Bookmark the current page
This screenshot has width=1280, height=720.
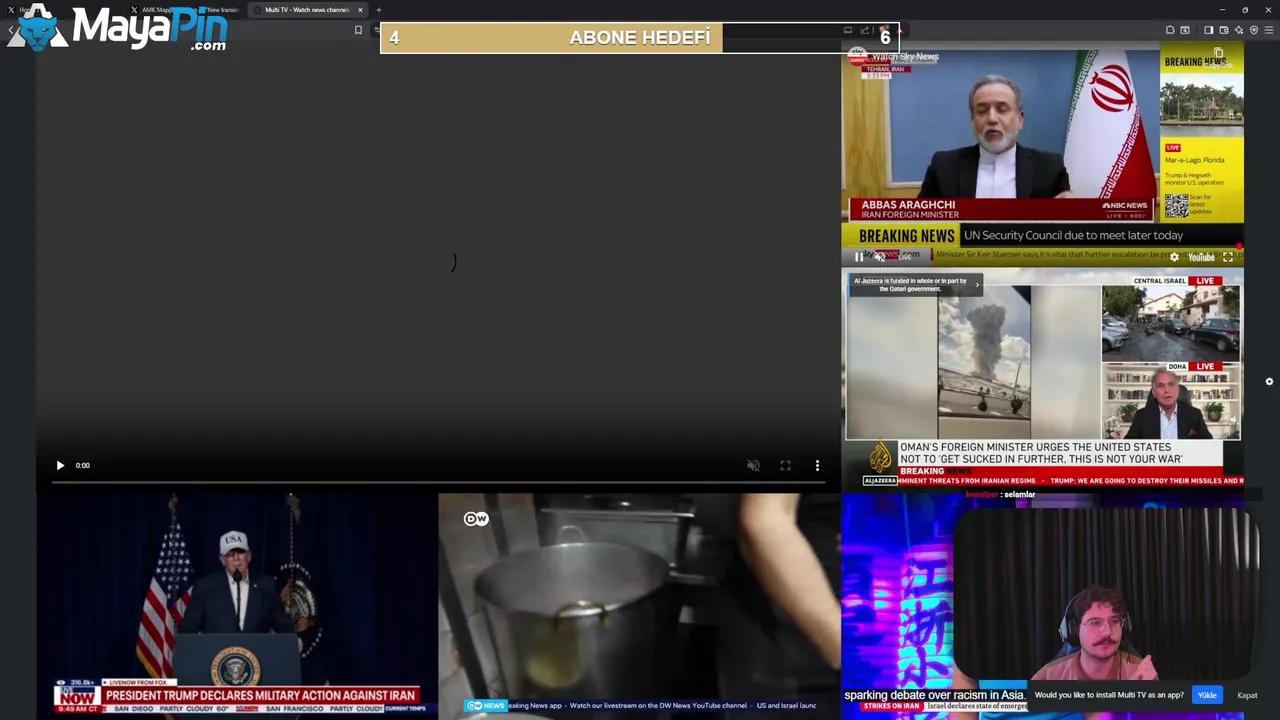pyautogui.click(x=358, y=30)
